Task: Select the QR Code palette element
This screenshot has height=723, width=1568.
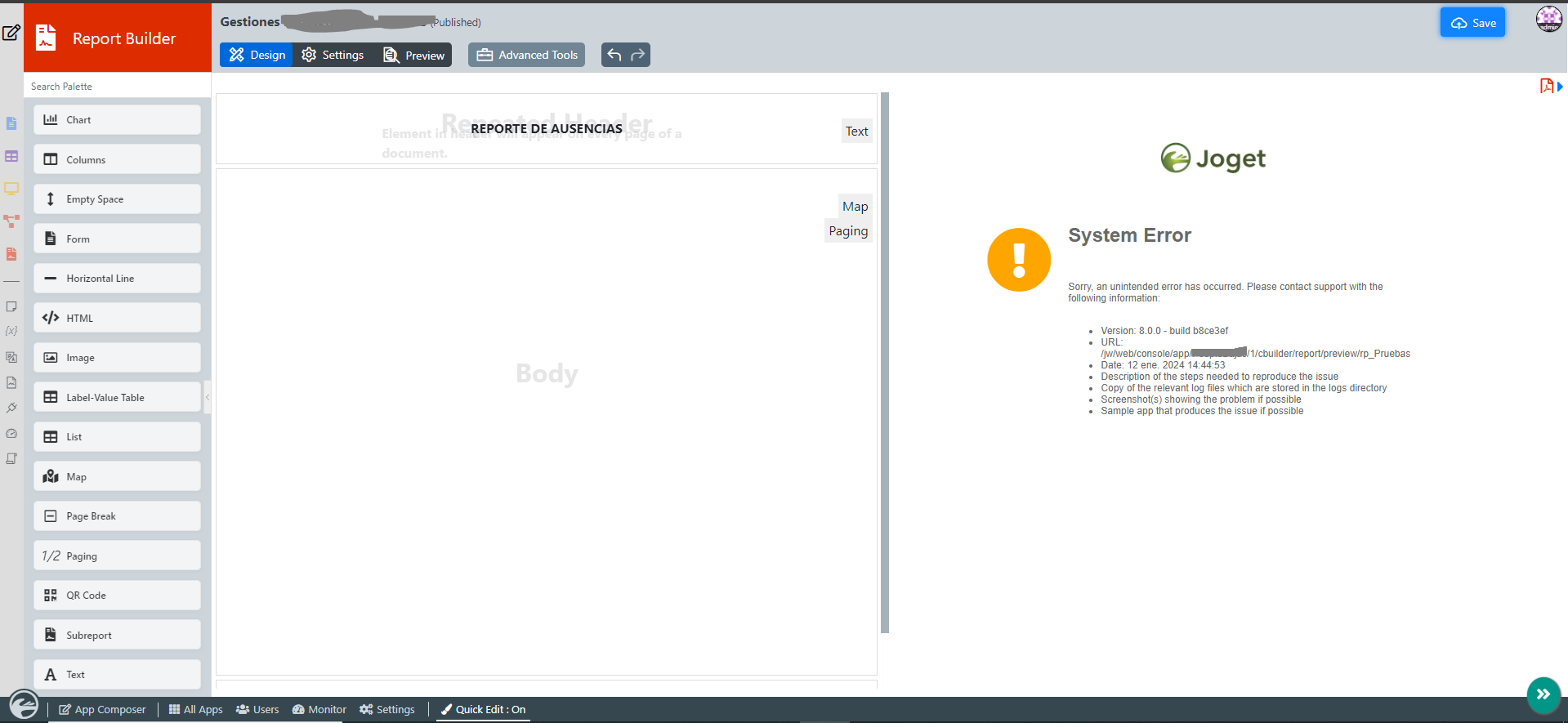Action: pyautogui.click(x=117, y=596)
